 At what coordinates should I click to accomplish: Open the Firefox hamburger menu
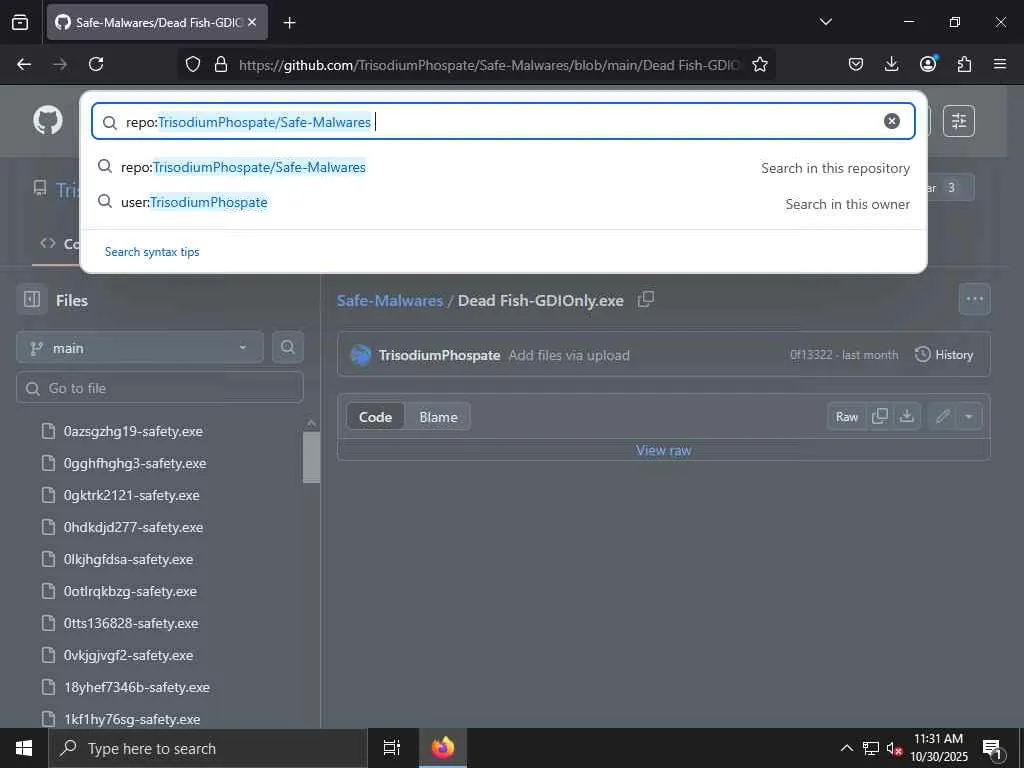[x=1000, y=64]
